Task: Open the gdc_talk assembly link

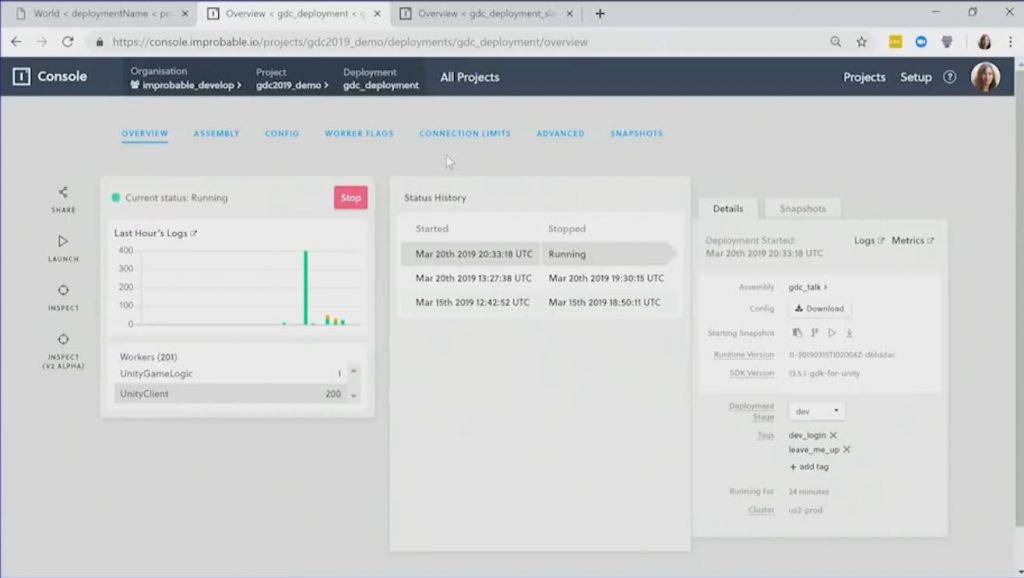Action: (x=808, y=287)
